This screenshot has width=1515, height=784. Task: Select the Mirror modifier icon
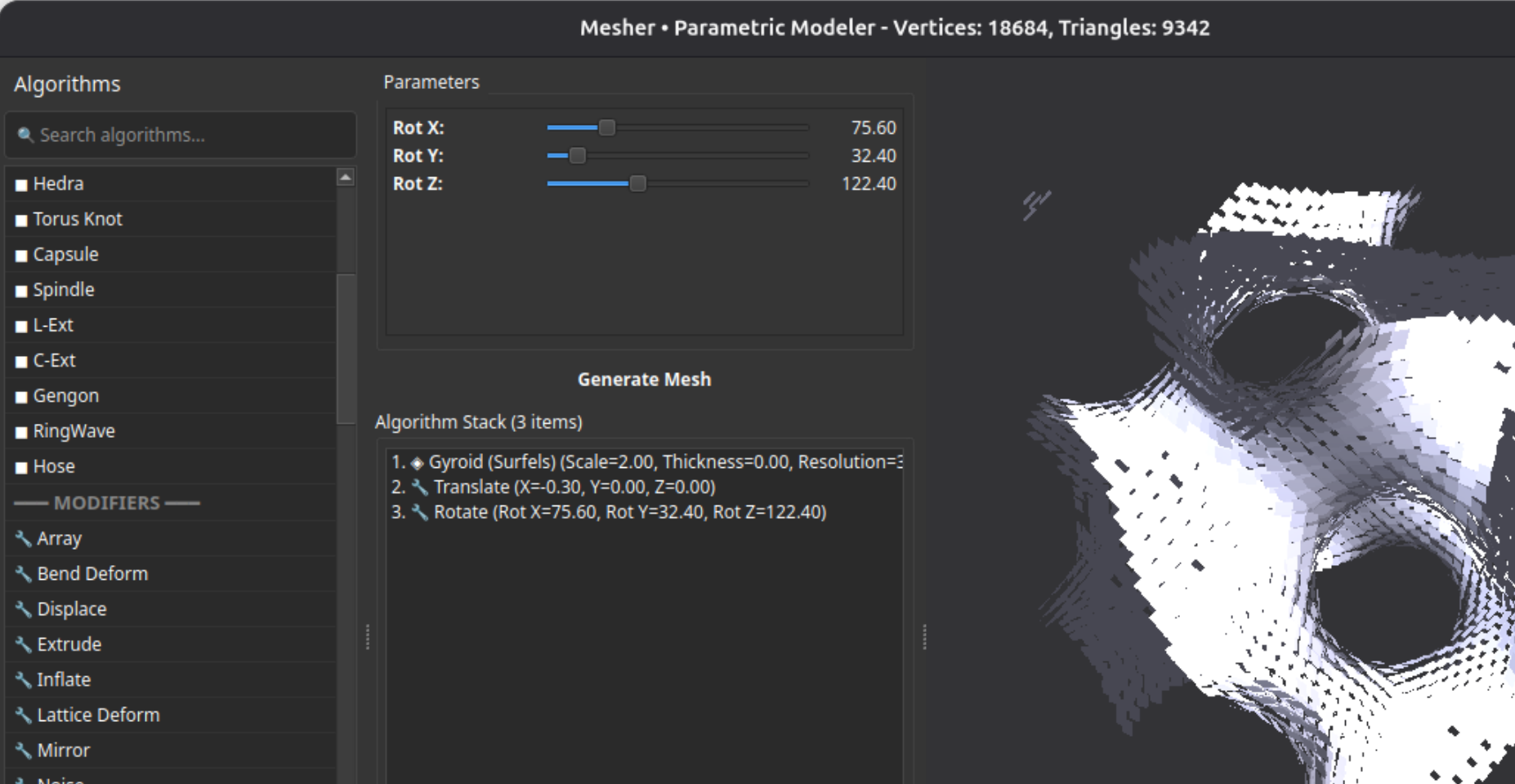point(22,750)
